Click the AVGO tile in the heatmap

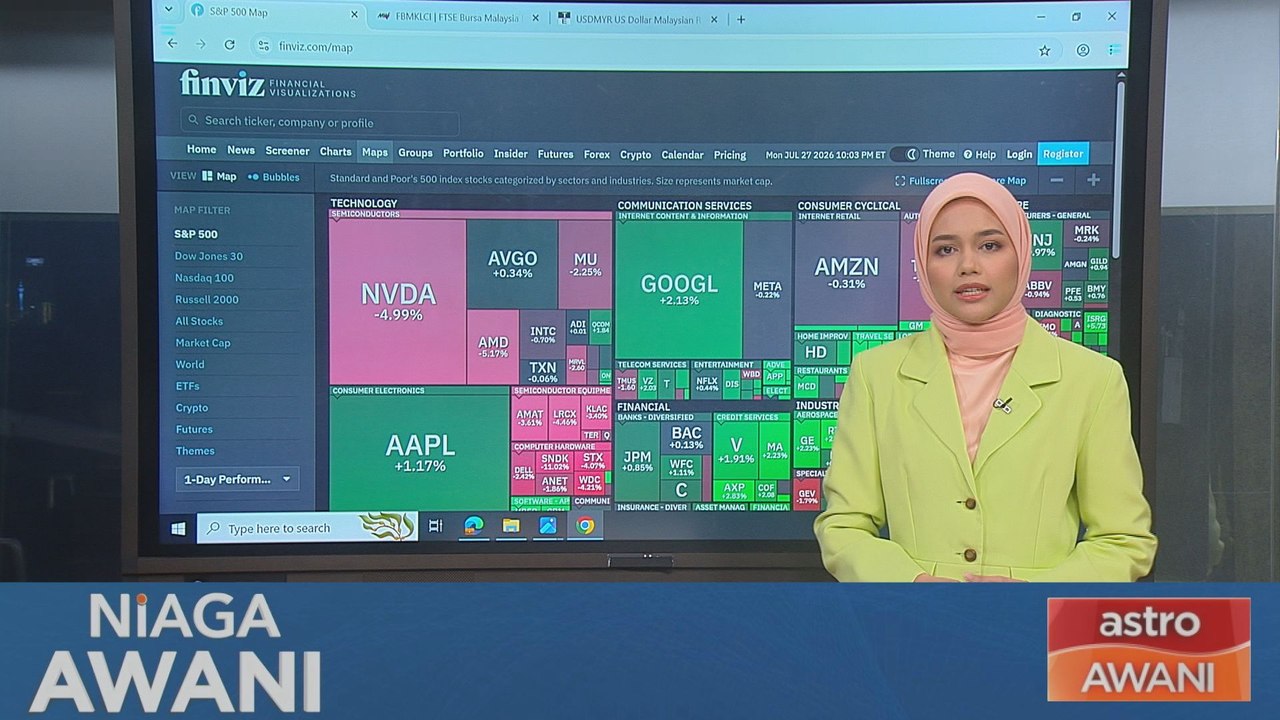coord(512,264)
